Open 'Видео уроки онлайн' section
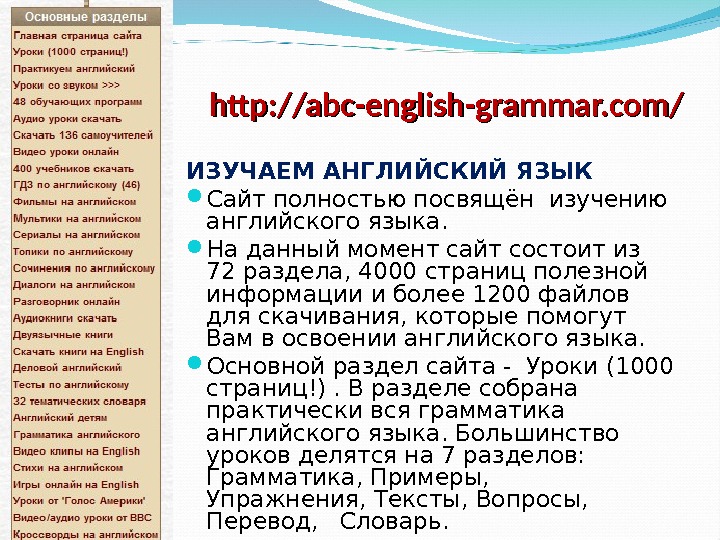This screenshot has width=720, height=540. (66, 152)
